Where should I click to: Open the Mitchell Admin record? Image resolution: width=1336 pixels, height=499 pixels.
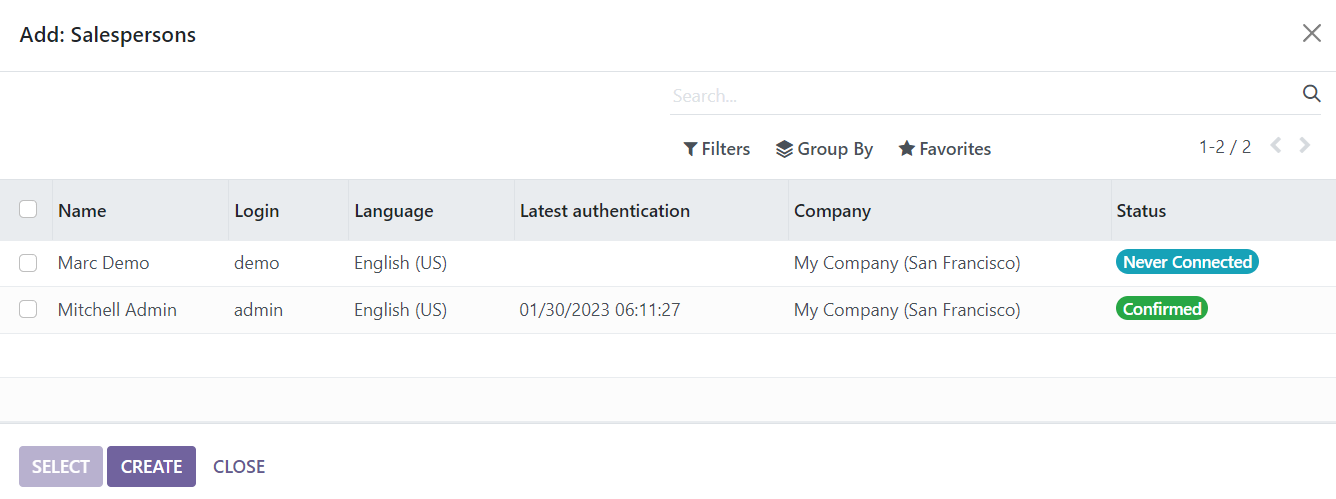tap(117, 310)
